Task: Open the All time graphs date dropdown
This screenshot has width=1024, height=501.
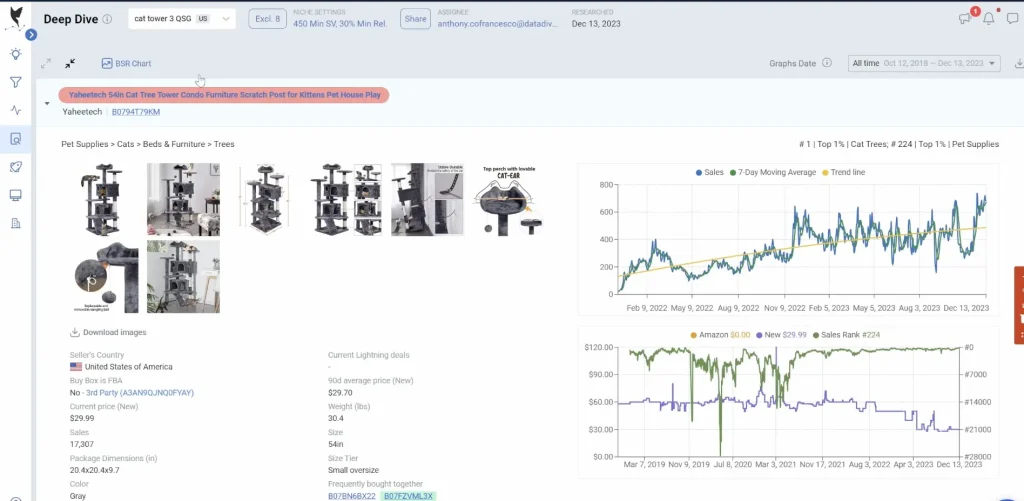Action: tap(923, 63)
